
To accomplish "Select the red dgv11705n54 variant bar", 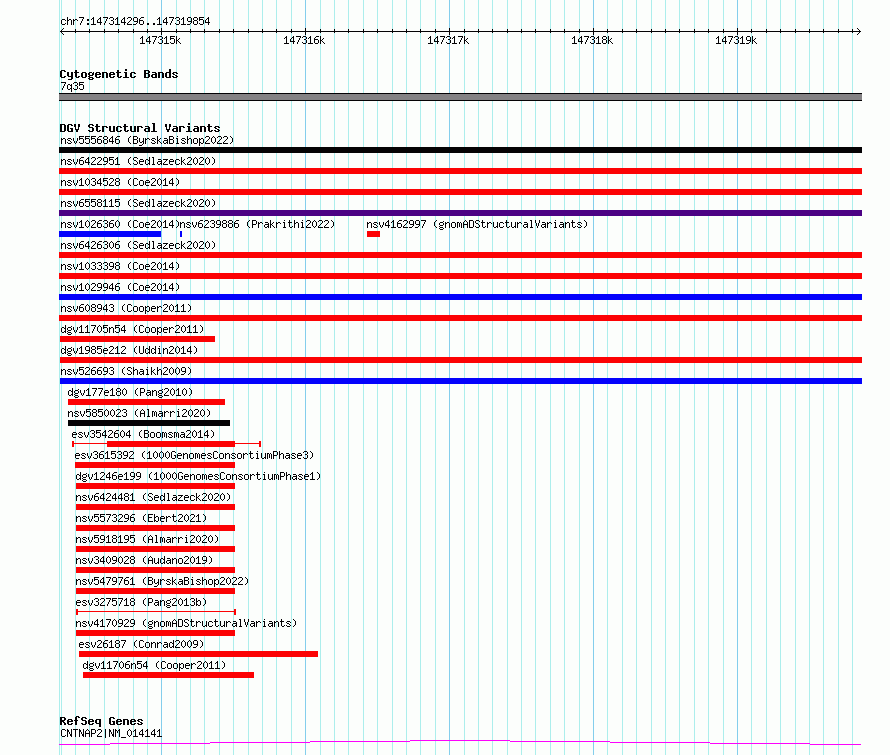I will coord(137,339).
